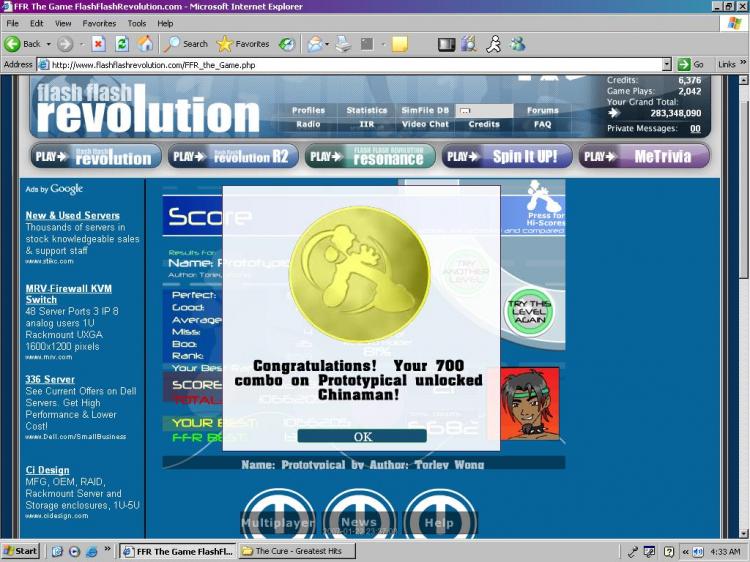Click the address bar URL field
Viewport: 750px width, 562px height.
(x=355, y=65)
